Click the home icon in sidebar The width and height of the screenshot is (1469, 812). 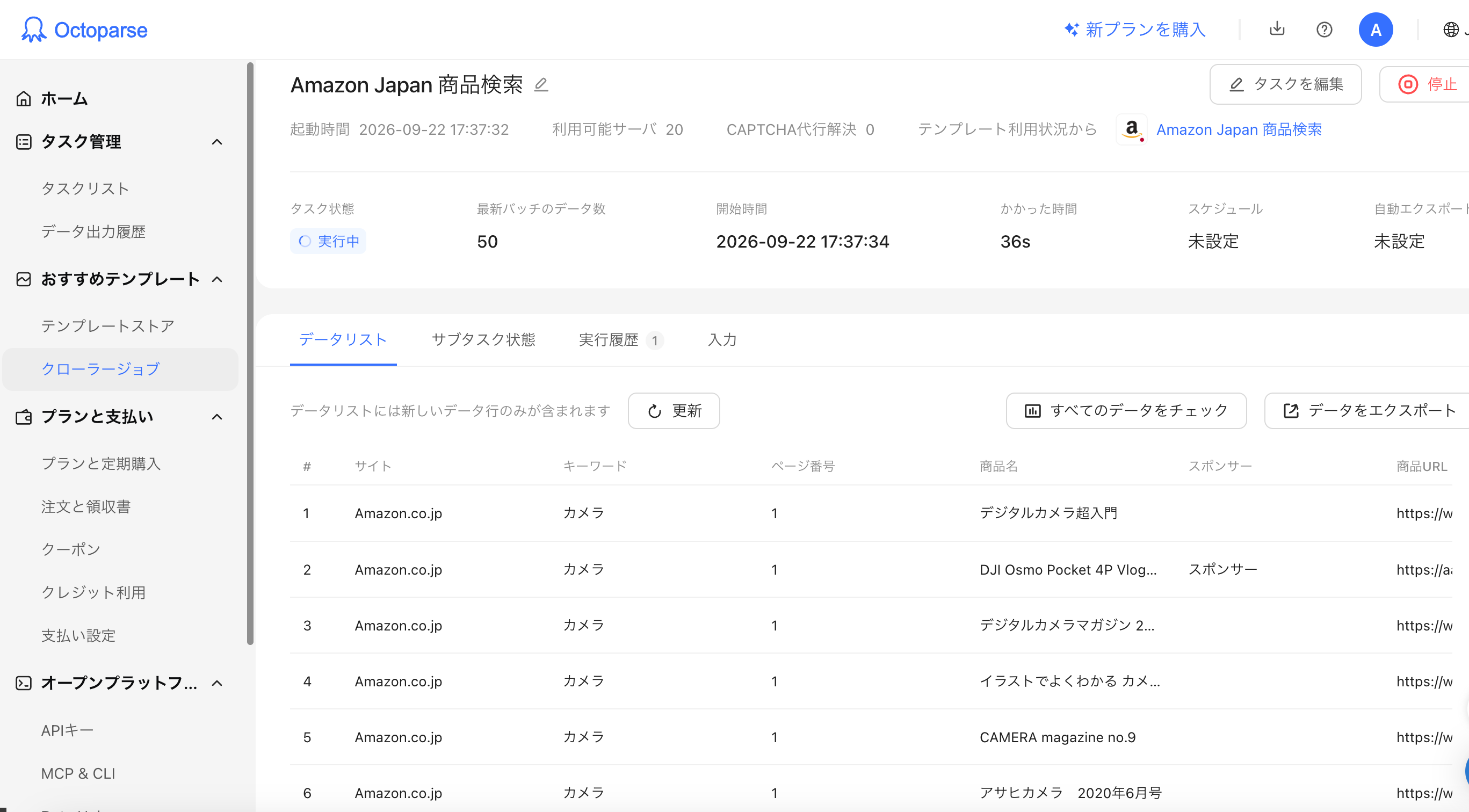point(24,99)
